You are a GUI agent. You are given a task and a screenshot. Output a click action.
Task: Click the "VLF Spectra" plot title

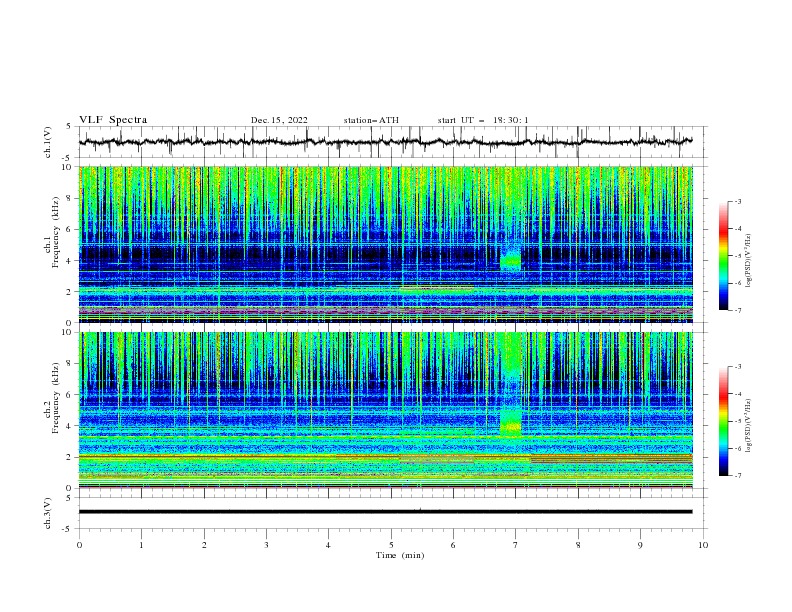point(113,120)
